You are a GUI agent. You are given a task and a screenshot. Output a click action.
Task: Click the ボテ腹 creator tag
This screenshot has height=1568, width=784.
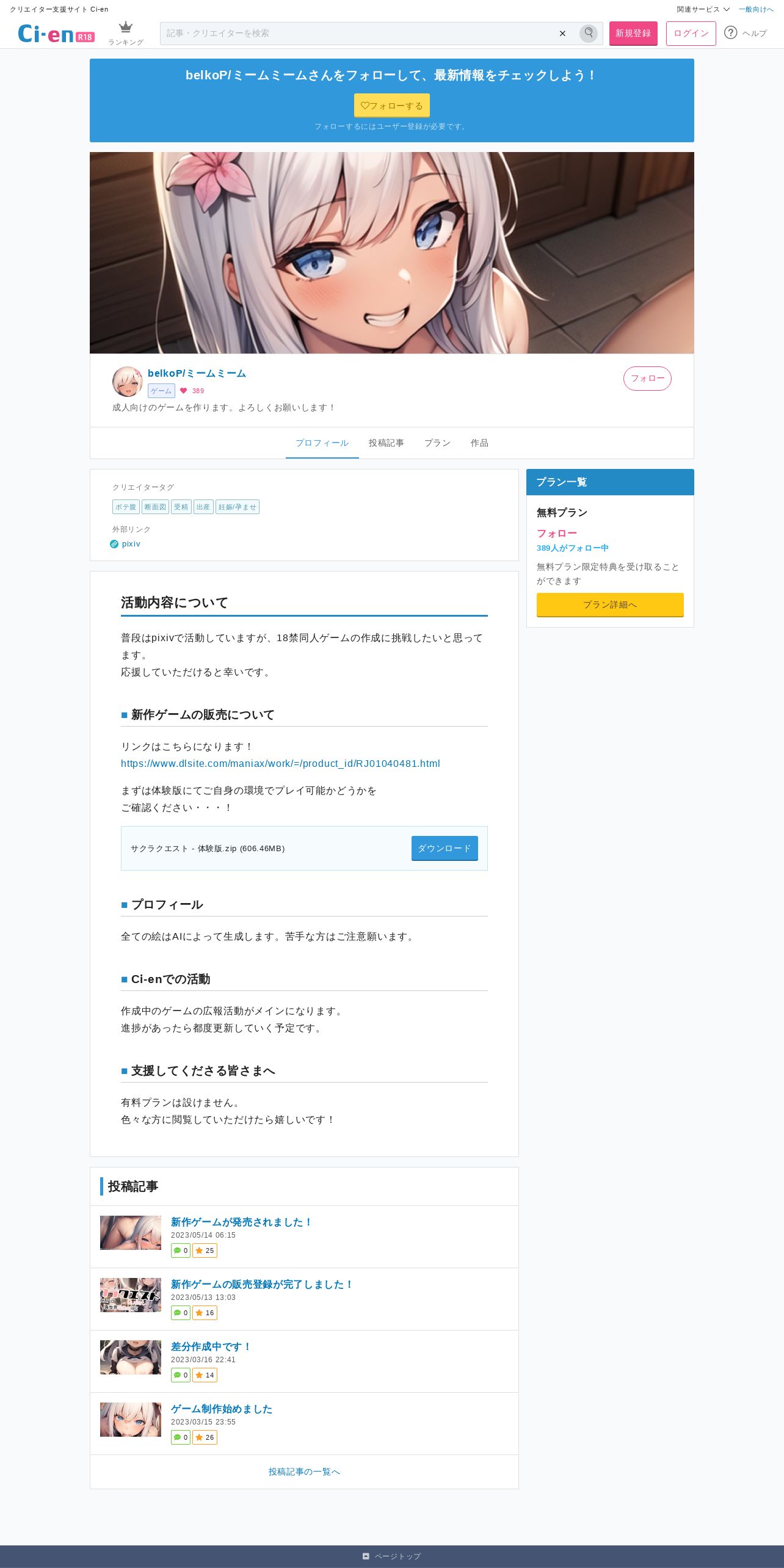point(126,507)
